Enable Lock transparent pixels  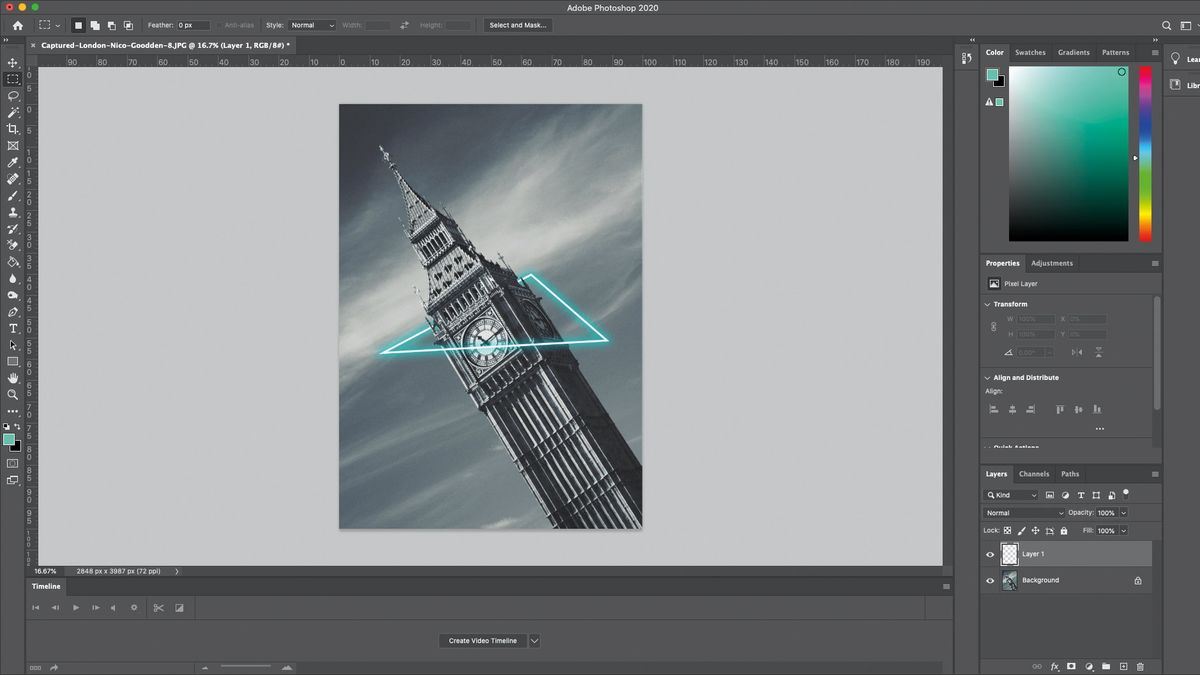tap(1006, 530)
